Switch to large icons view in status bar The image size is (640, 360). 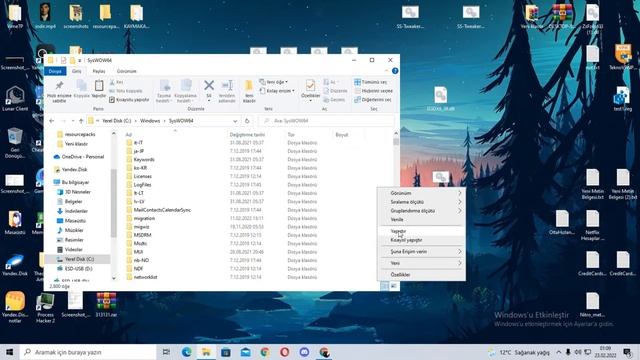coord(393,286)
